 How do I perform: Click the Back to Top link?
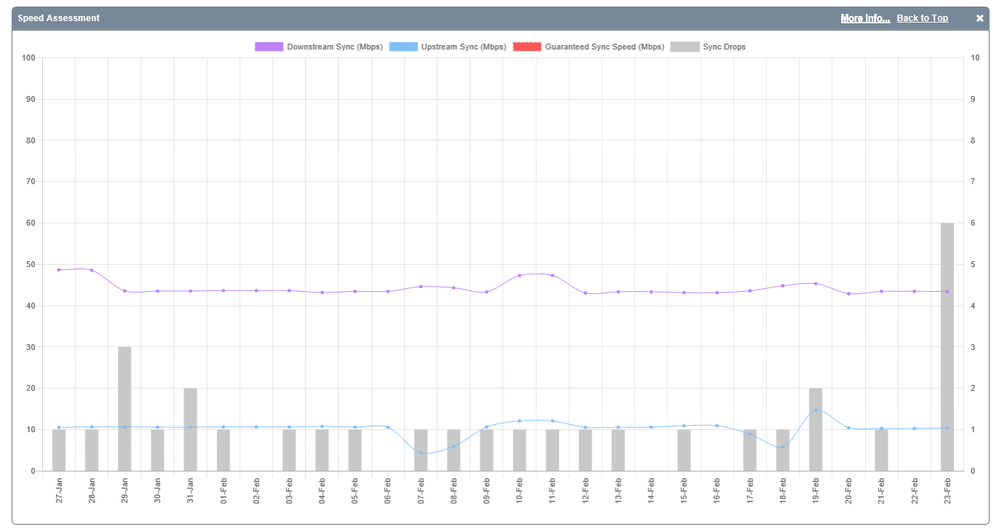(922, 18)
